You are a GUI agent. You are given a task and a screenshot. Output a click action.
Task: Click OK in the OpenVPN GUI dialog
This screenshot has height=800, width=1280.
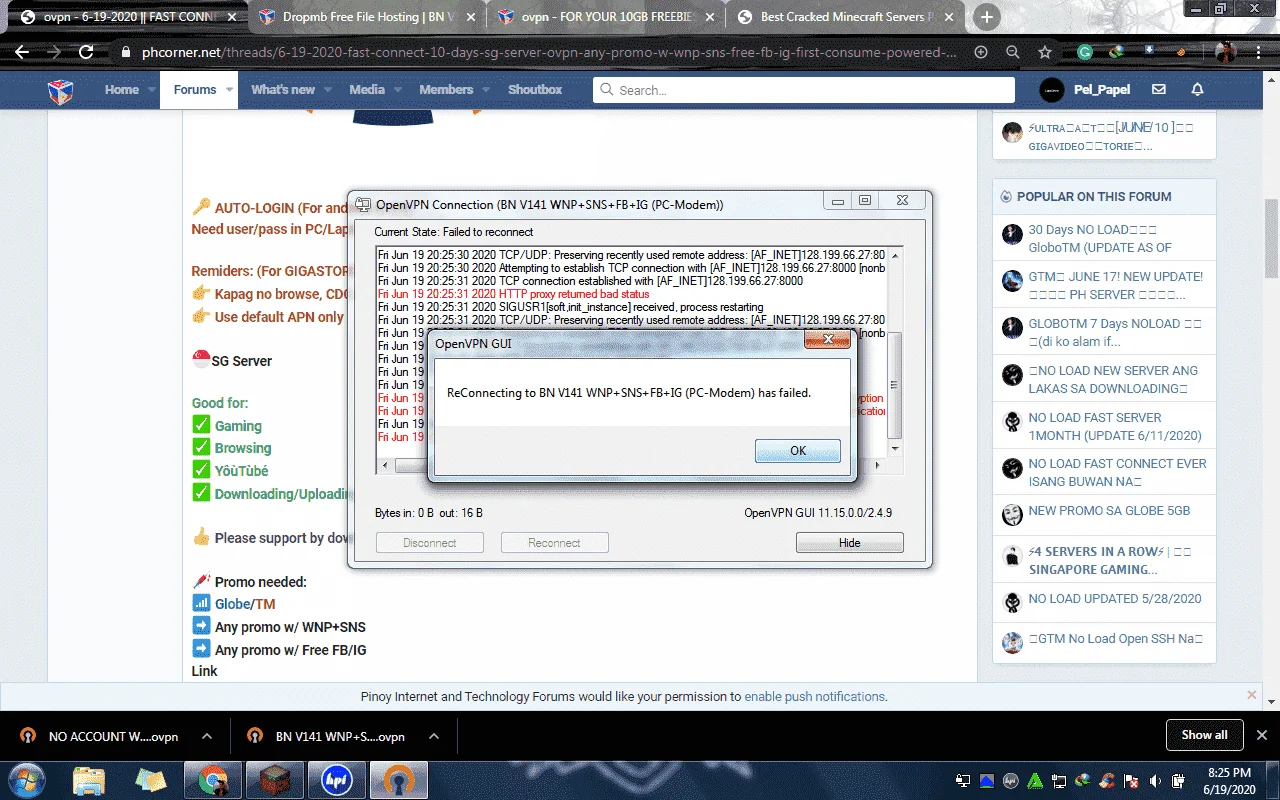[x=797, y=450]
